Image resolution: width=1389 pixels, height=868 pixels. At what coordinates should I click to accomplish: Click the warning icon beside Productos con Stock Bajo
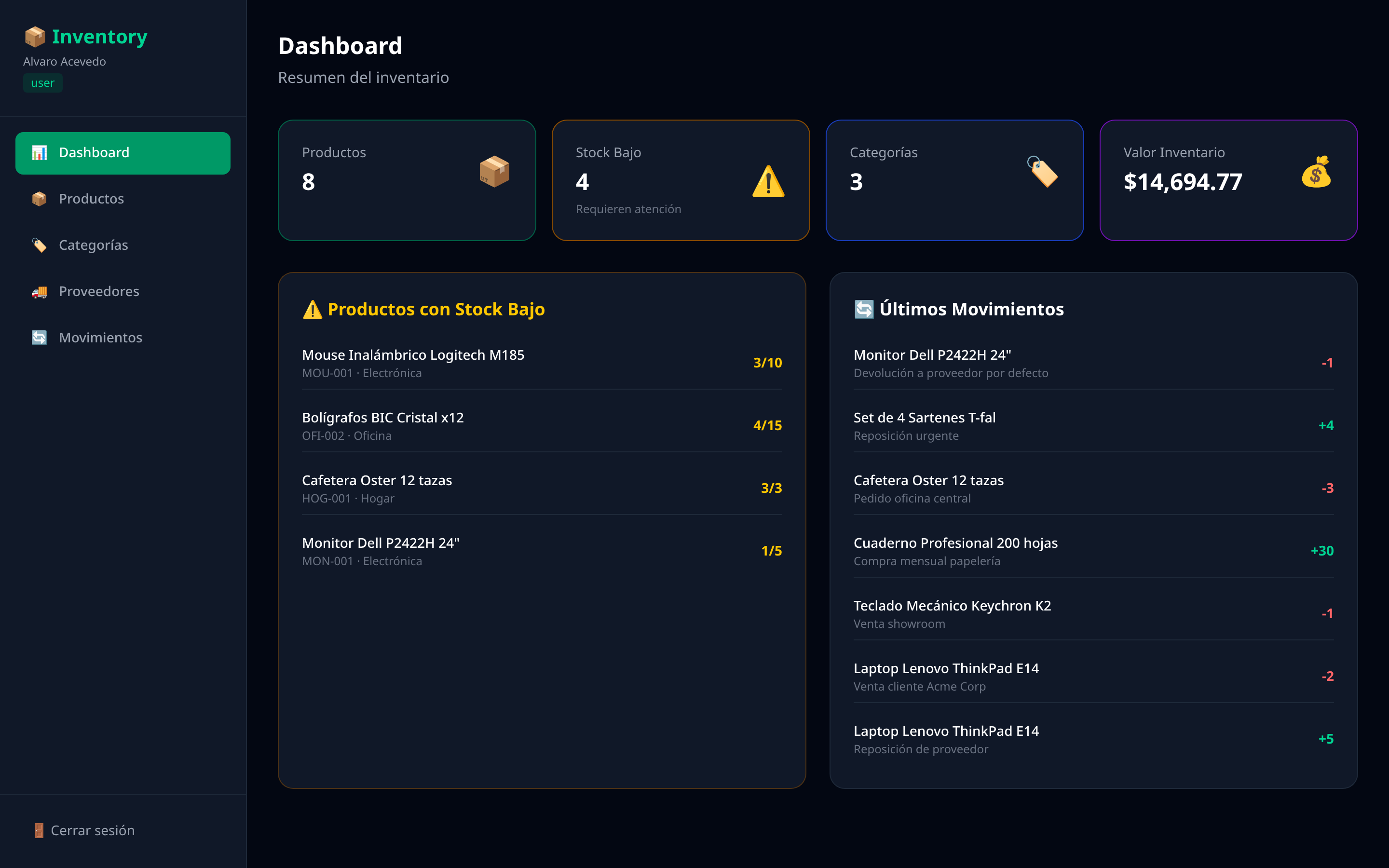[313, 310]
